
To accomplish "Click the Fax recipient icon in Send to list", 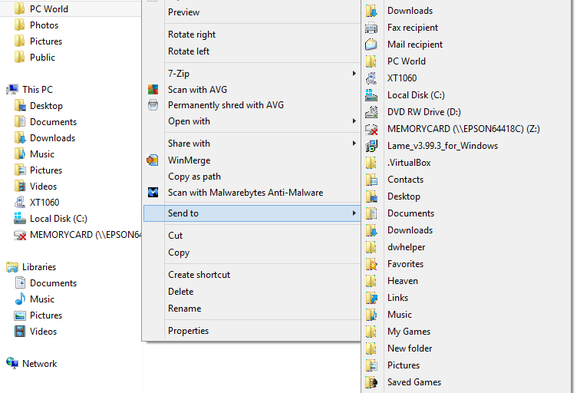I will (371, 28).
